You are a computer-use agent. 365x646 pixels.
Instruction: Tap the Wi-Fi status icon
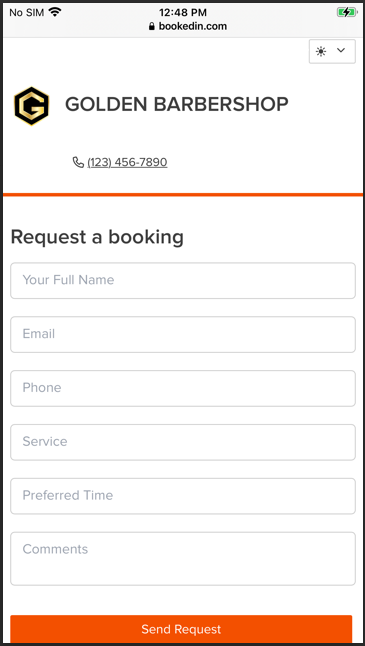[54, 12]
